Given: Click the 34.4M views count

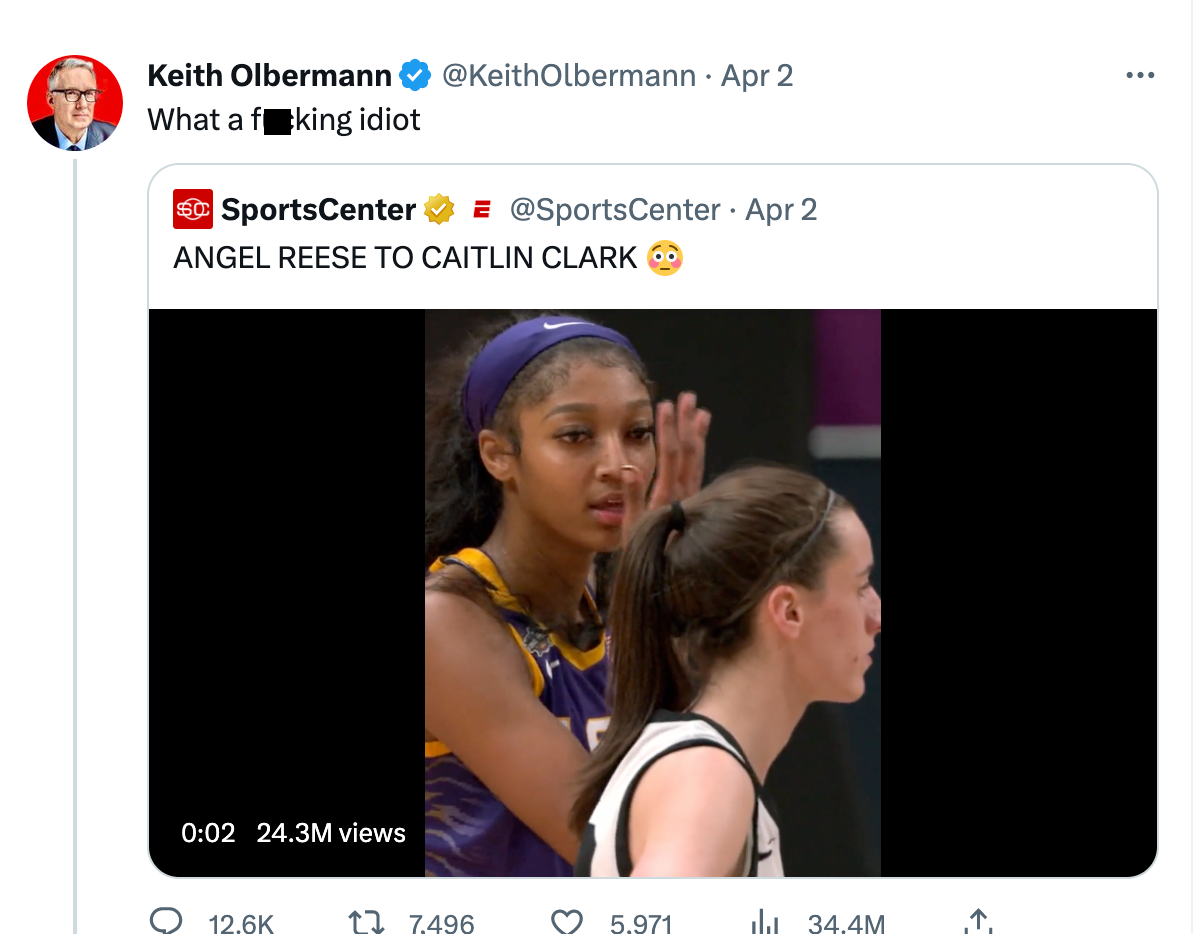Looking at the screenshot, I should click(x=846, y=922).
